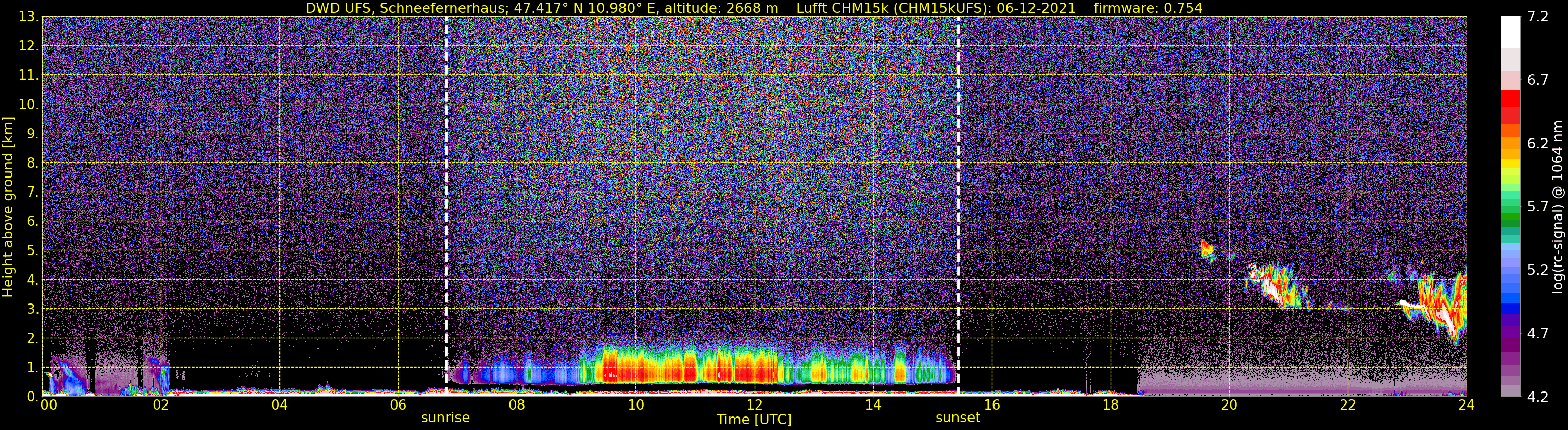Click the '8.' height axis tick label
Screen dimensions: 1568x430
32,162
